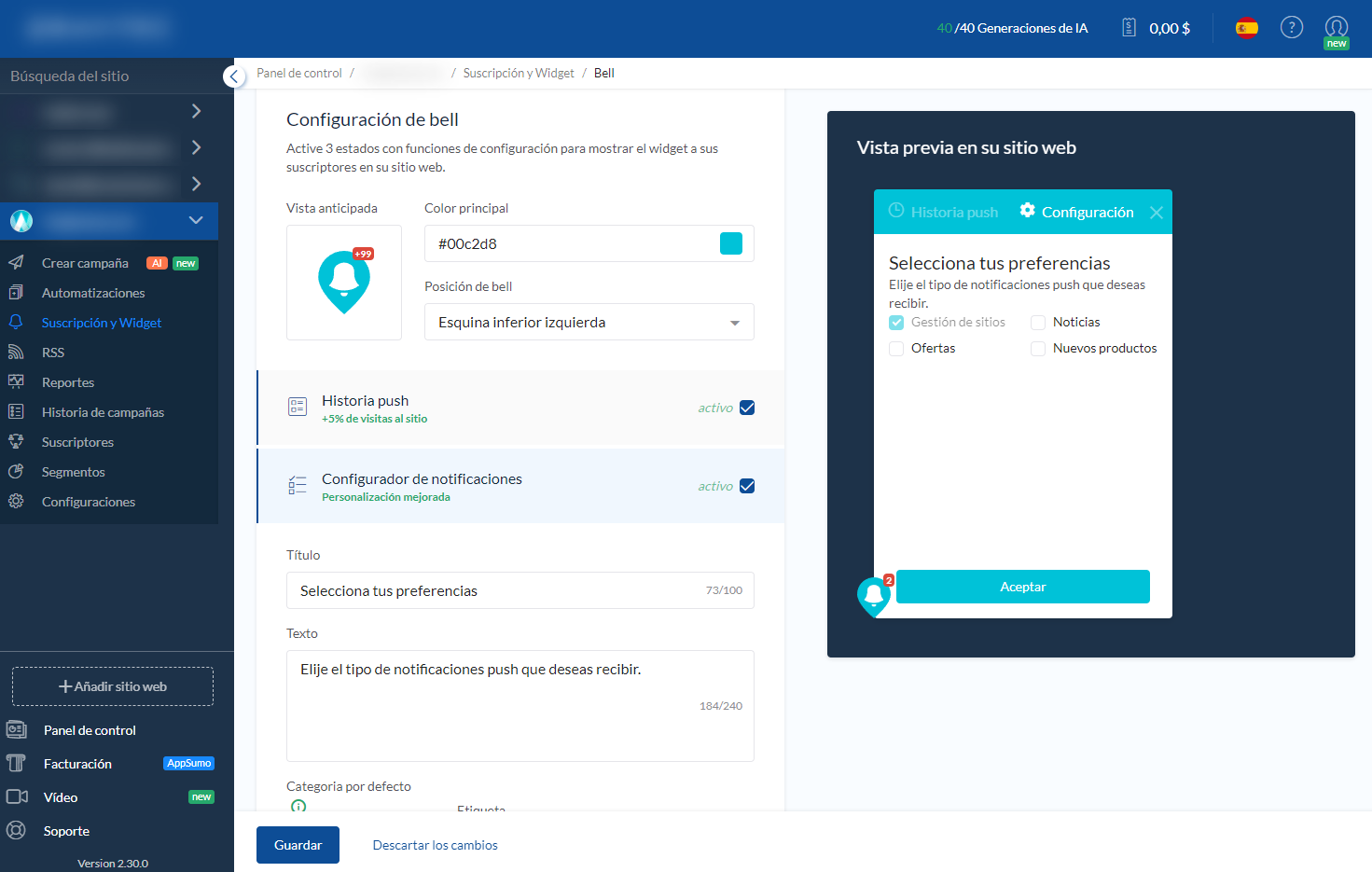The width and height of the screenshot is (1372, 872).
Task: Open Suscriptores in the sidebar menu
Action: pos(77,442)
